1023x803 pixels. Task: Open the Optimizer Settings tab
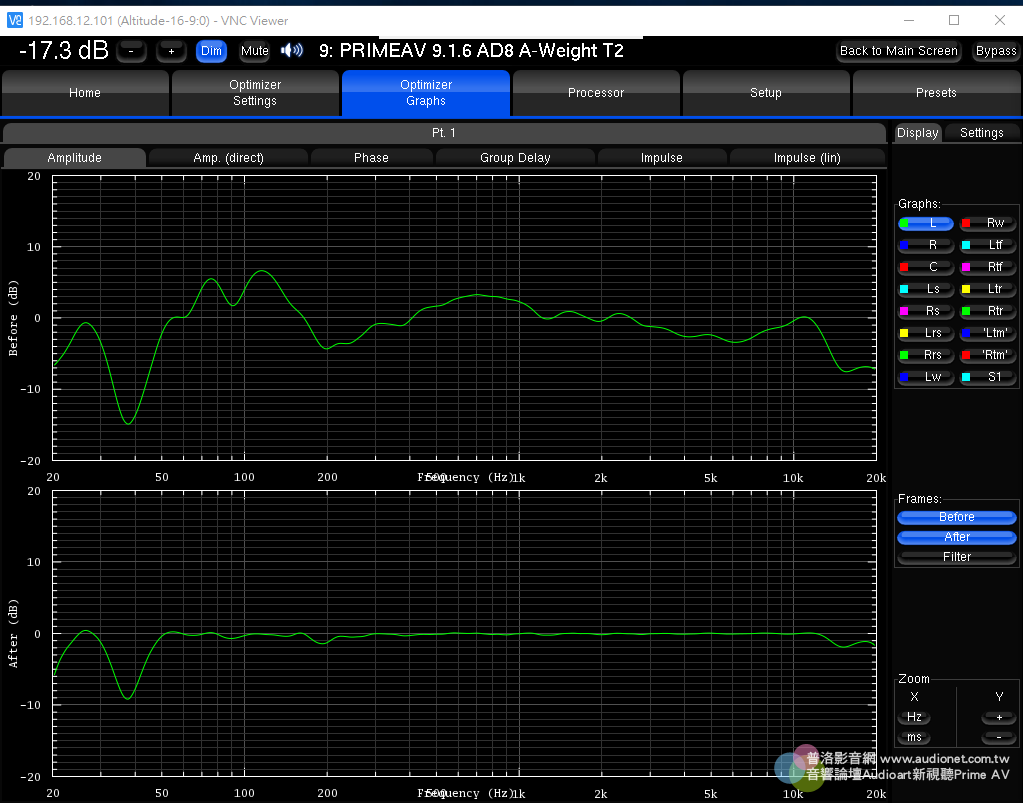(255, 93)
